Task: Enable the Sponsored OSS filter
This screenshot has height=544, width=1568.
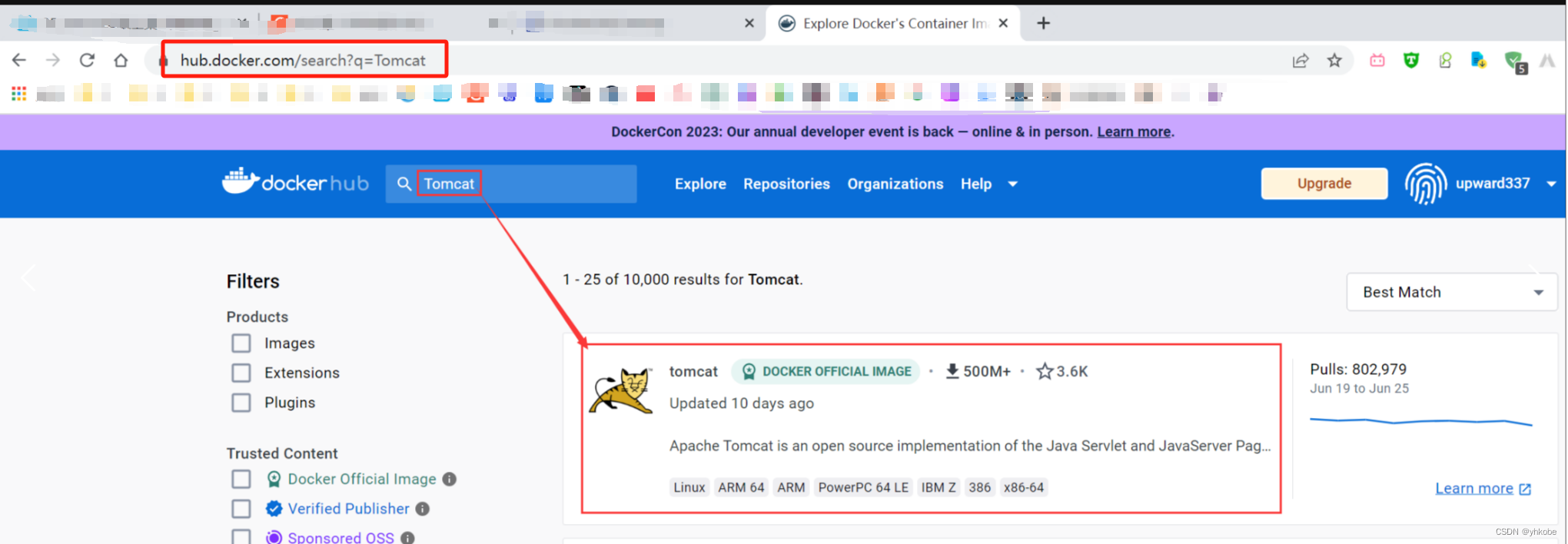Action: pos(241,537)
